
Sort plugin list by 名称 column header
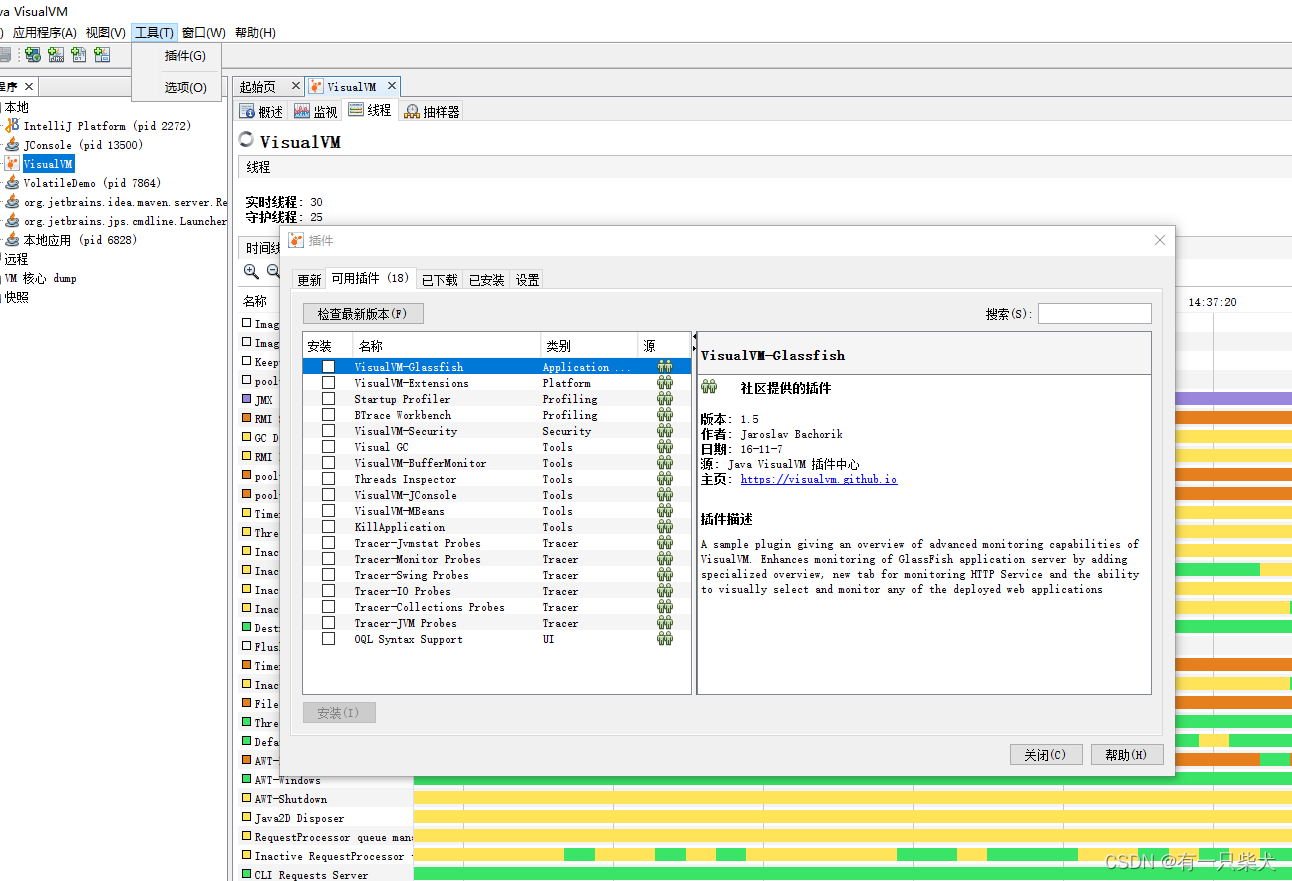pos(447,346)
